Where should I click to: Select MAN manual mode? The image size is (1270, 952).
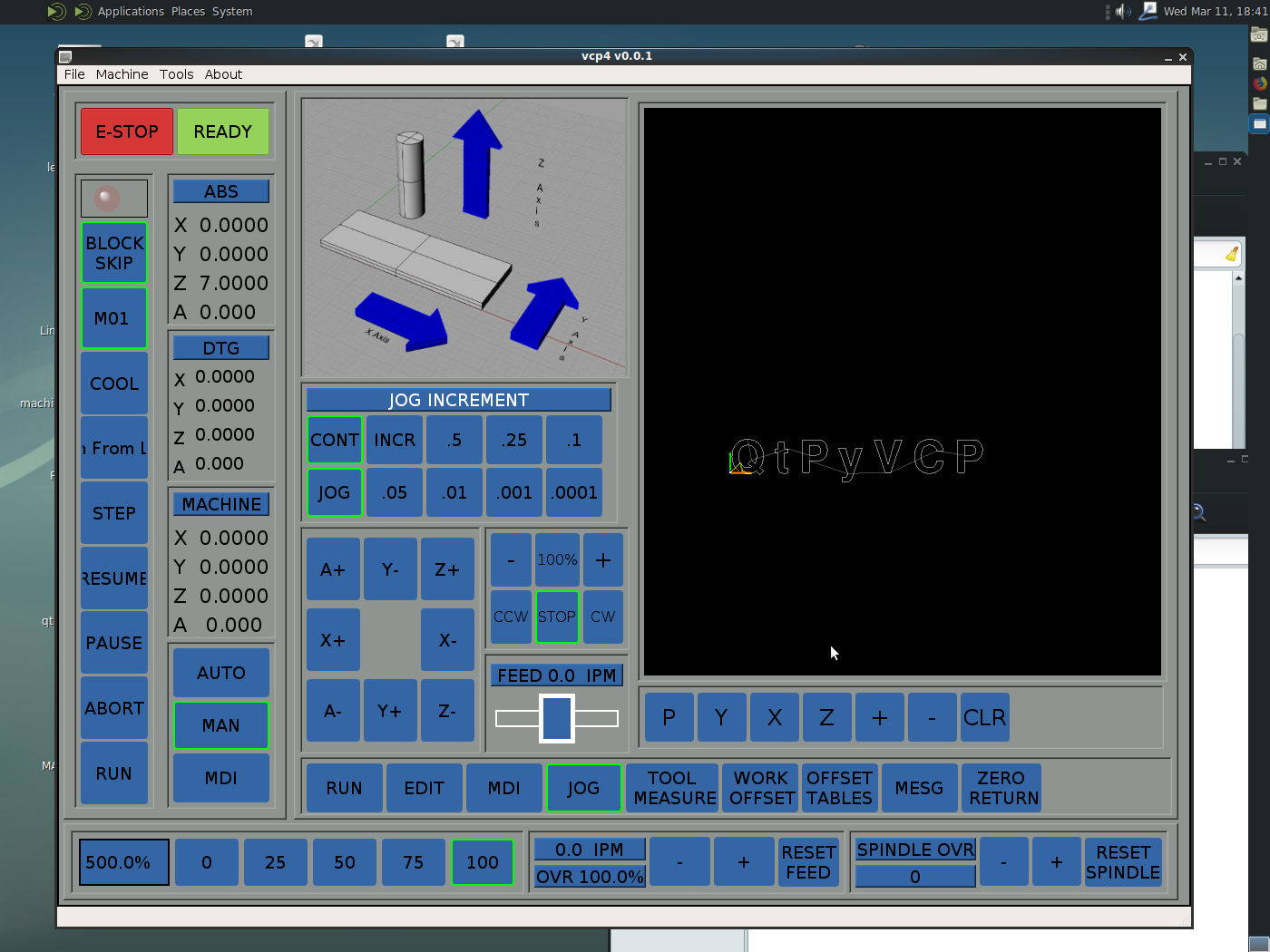tap(221, 725)
